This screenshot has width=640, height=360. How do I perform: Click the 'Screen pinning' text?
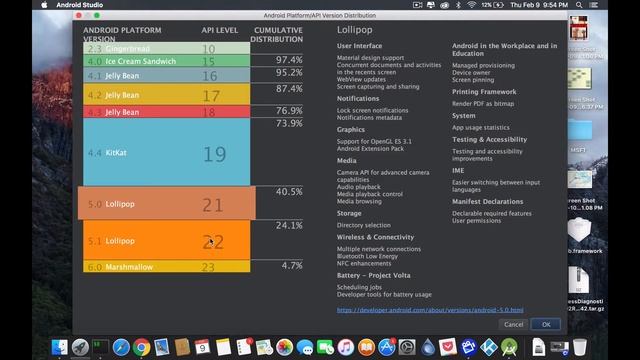point(473,80)
